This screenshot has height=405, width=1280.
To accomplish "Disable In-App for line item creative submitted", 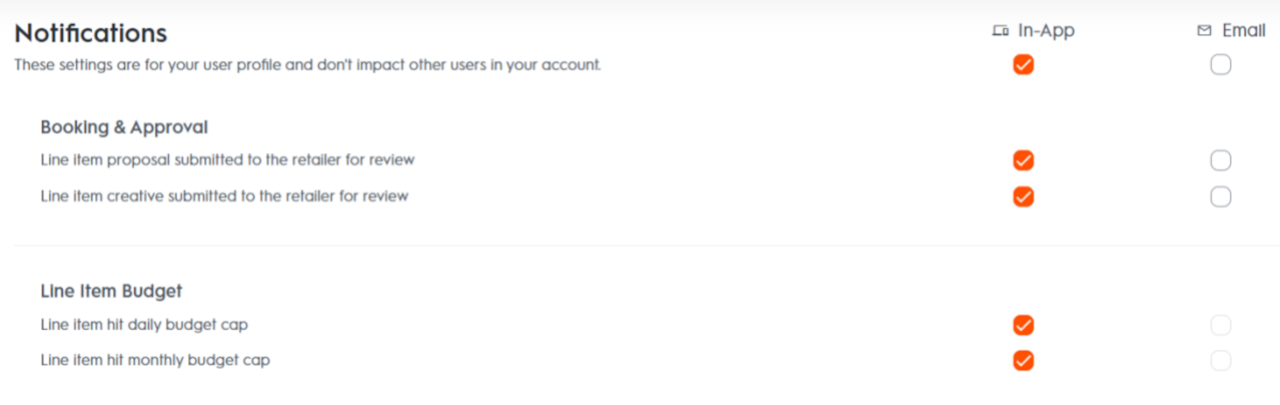I will click(x=1023, y=196).
